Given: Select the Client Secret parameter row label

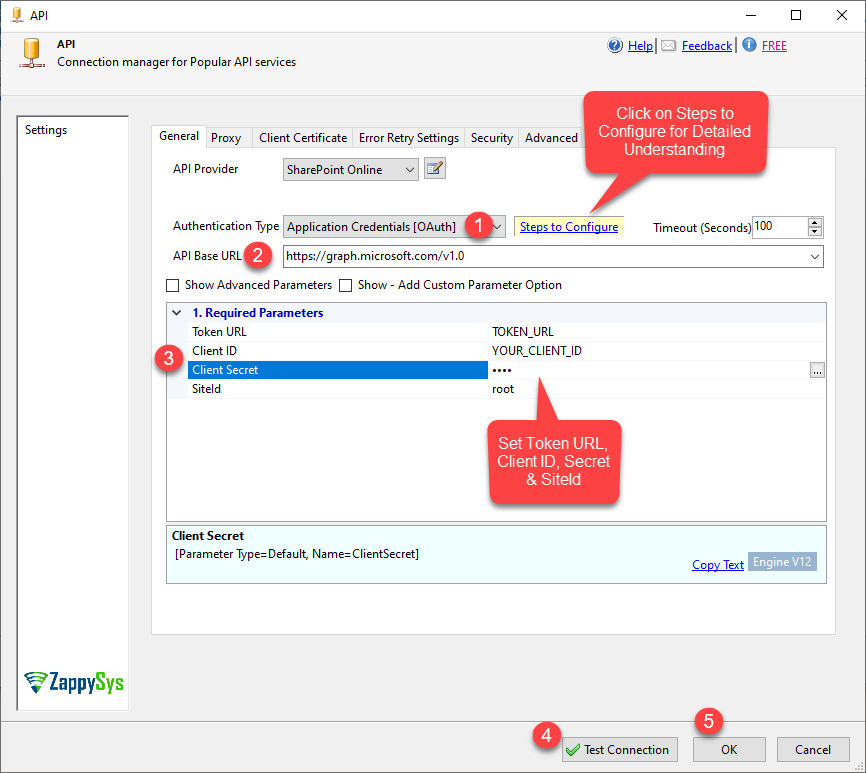Looking at the screenshot, I should (337, 370).
